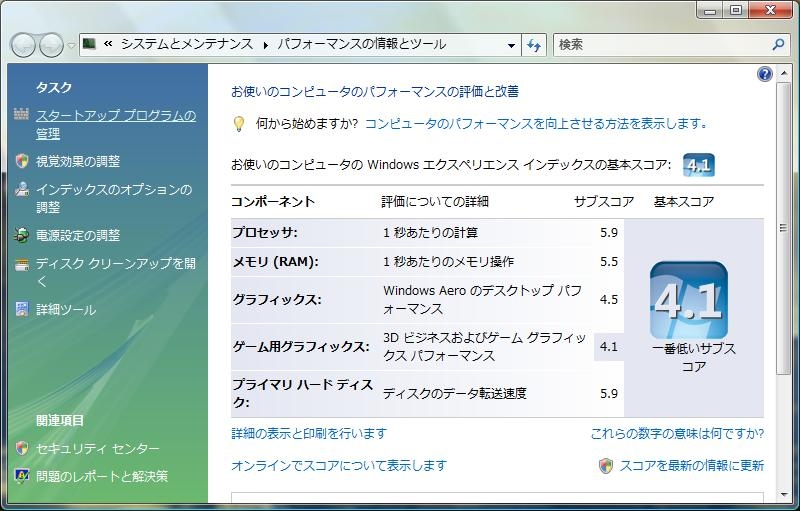Click the scrollbar down arrow

tap(783, 494)
